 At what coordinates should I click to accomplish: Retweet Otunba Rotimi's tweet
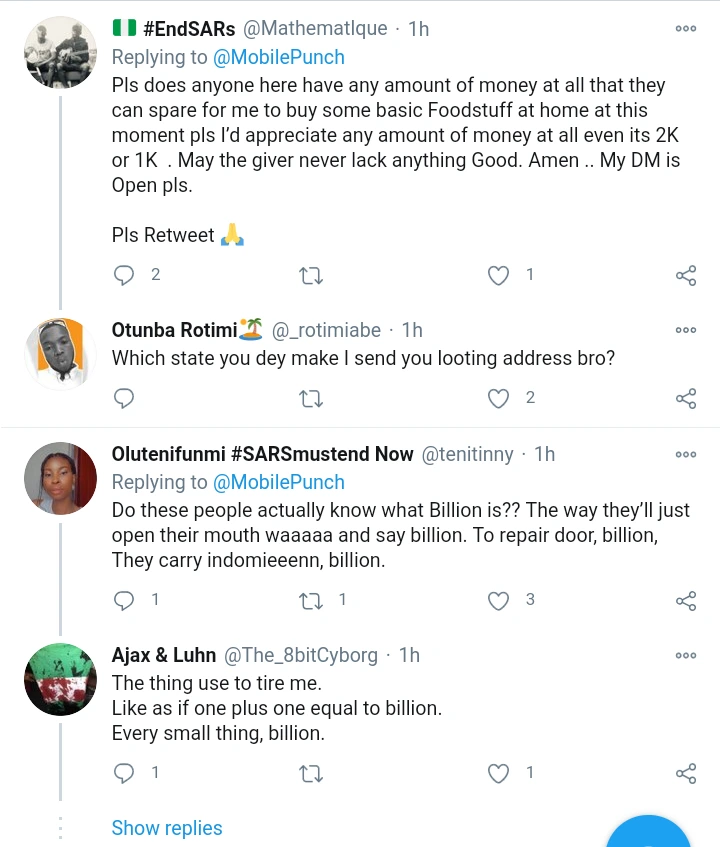[x=311, y=399]
